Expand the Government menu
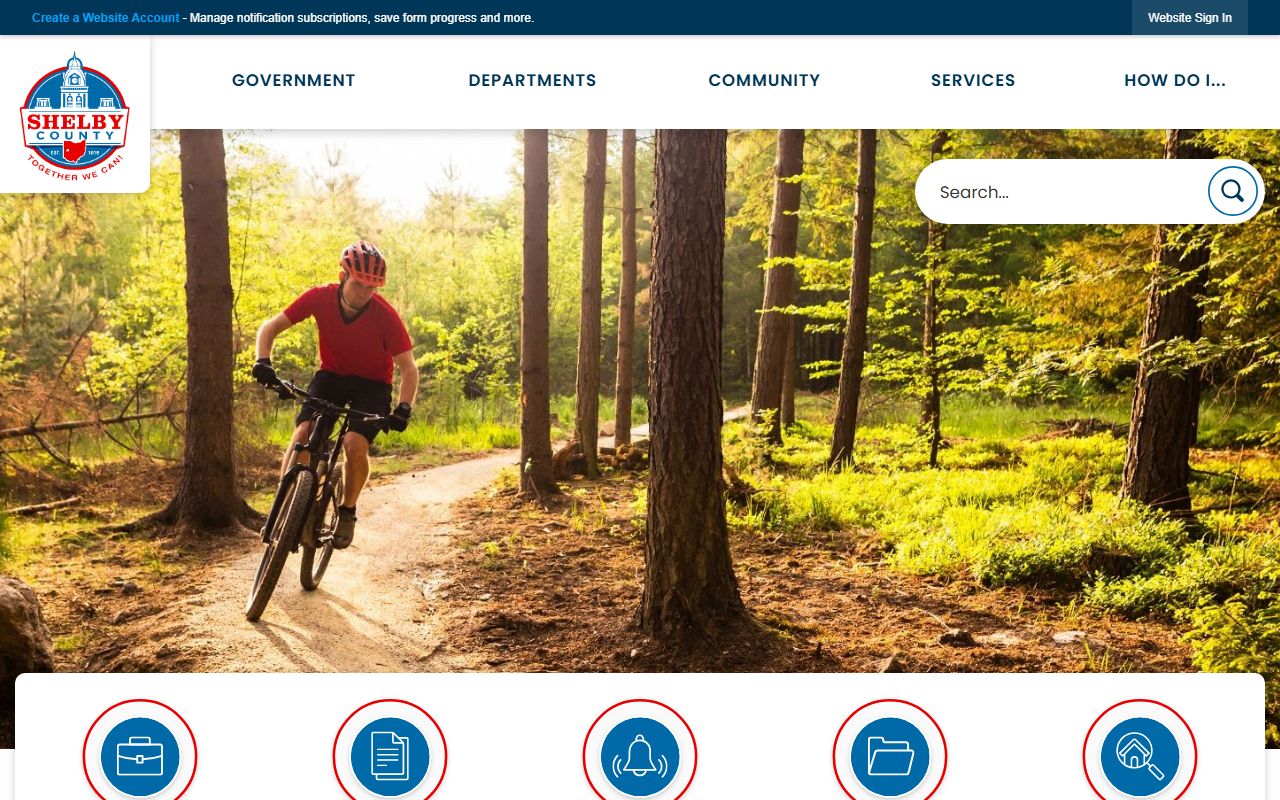Screen dimensions: 1280x800 [294, 80]
